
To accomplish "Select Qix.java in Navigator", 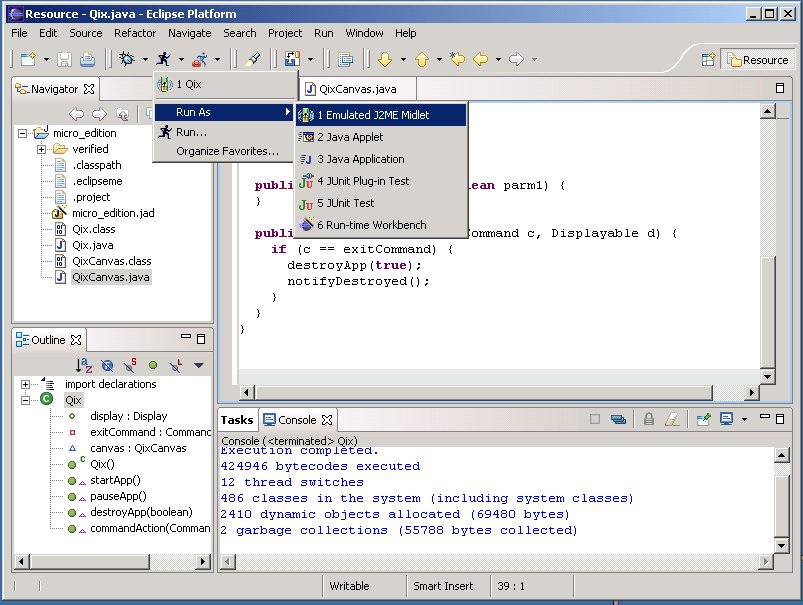I will [93, 245].
